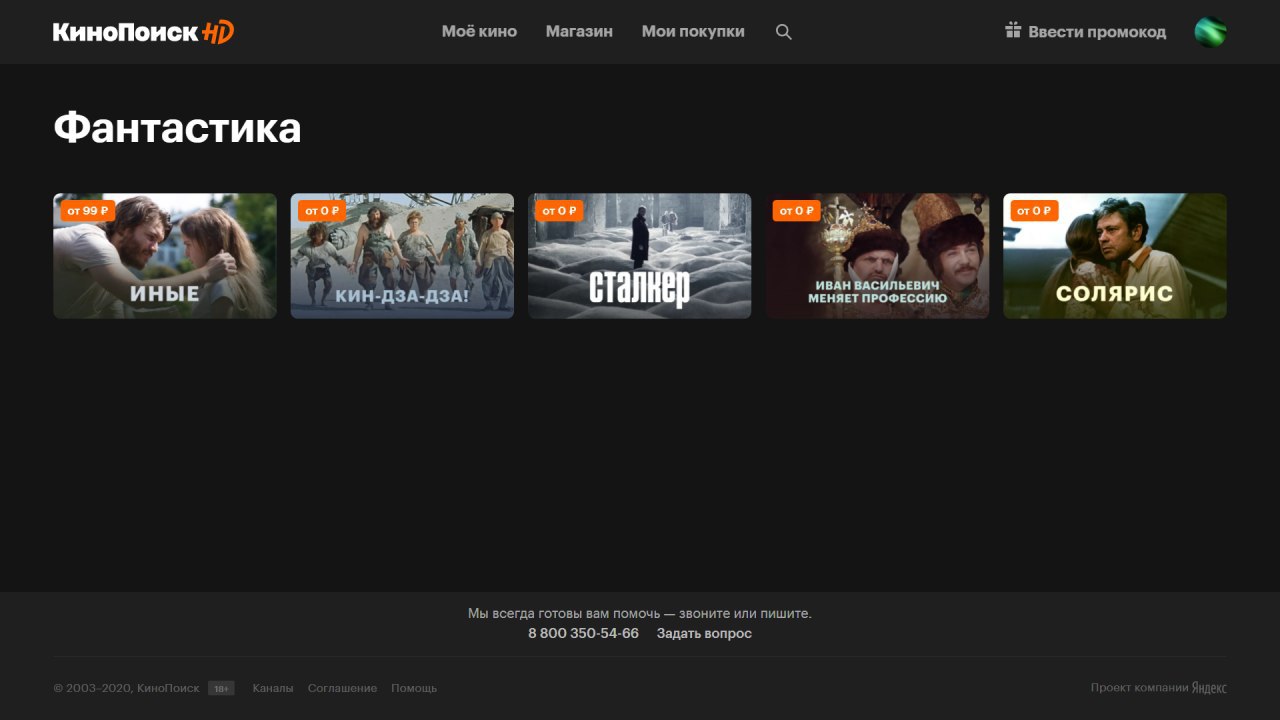Click the gift icon next to promo code
Screen dimensions: 1280x720
pyautogui.click(x=1013, y=30)
